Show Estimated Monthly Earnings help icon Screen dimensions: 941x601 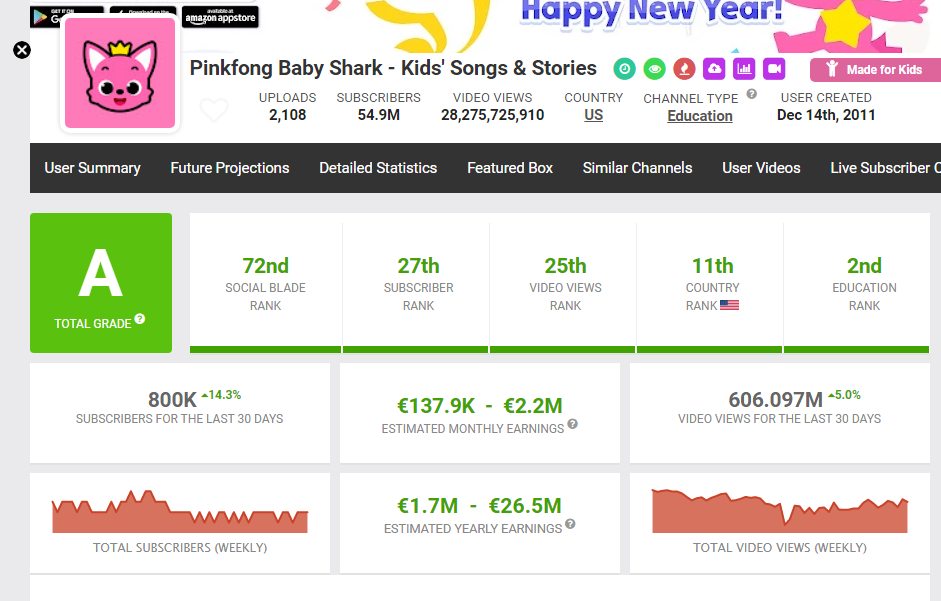point(573,424)
